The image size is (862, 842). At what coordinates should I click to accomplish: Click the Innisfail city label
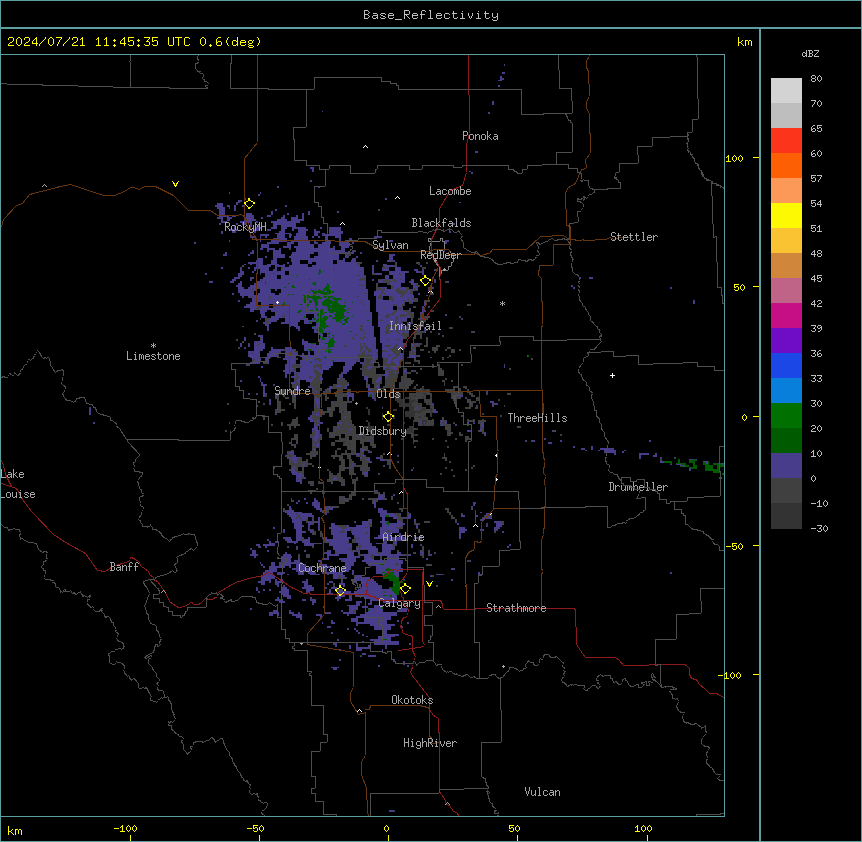[x=415, y=326]
